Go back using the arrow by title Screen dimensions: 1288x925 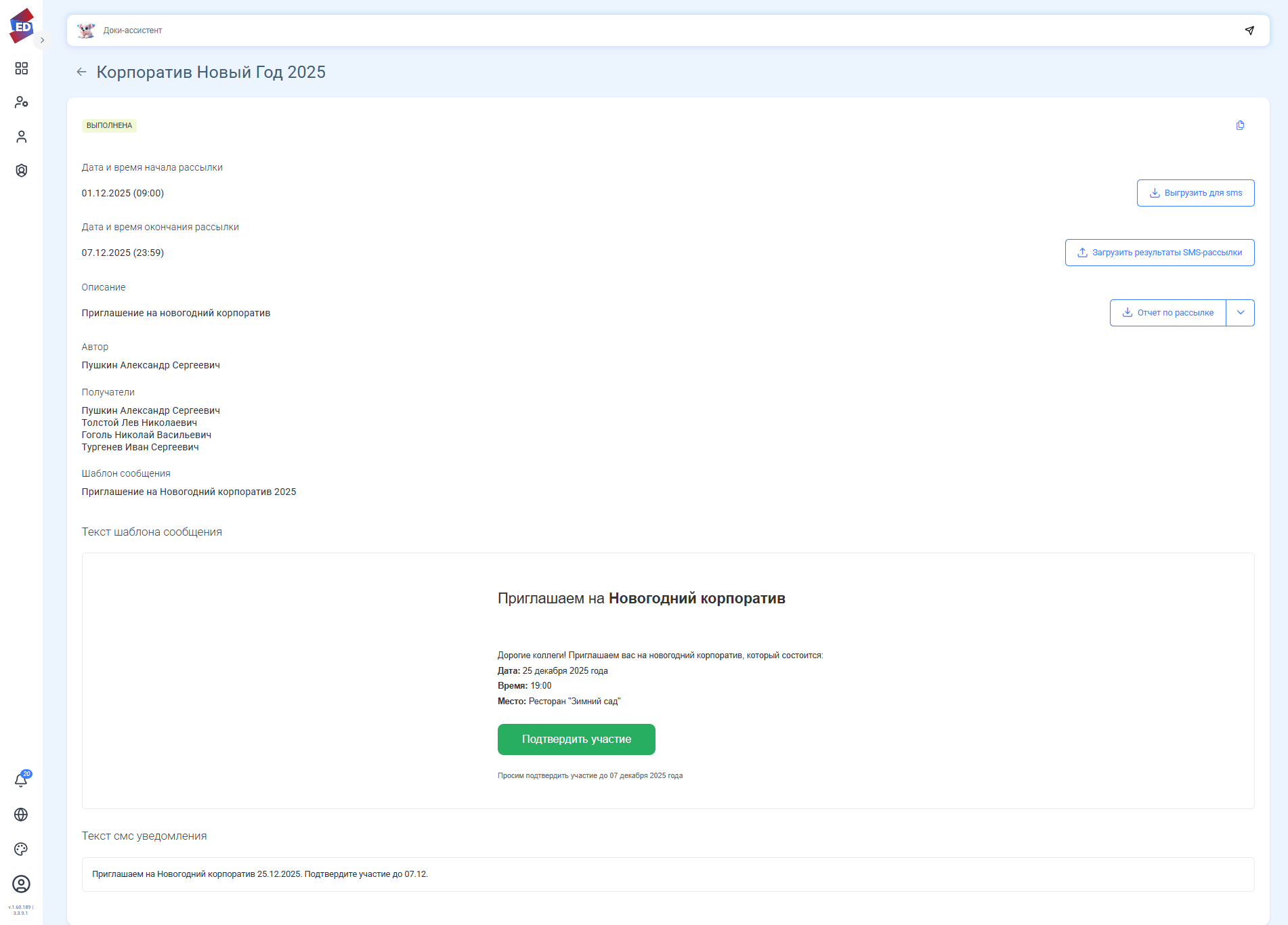click(82, 72)
